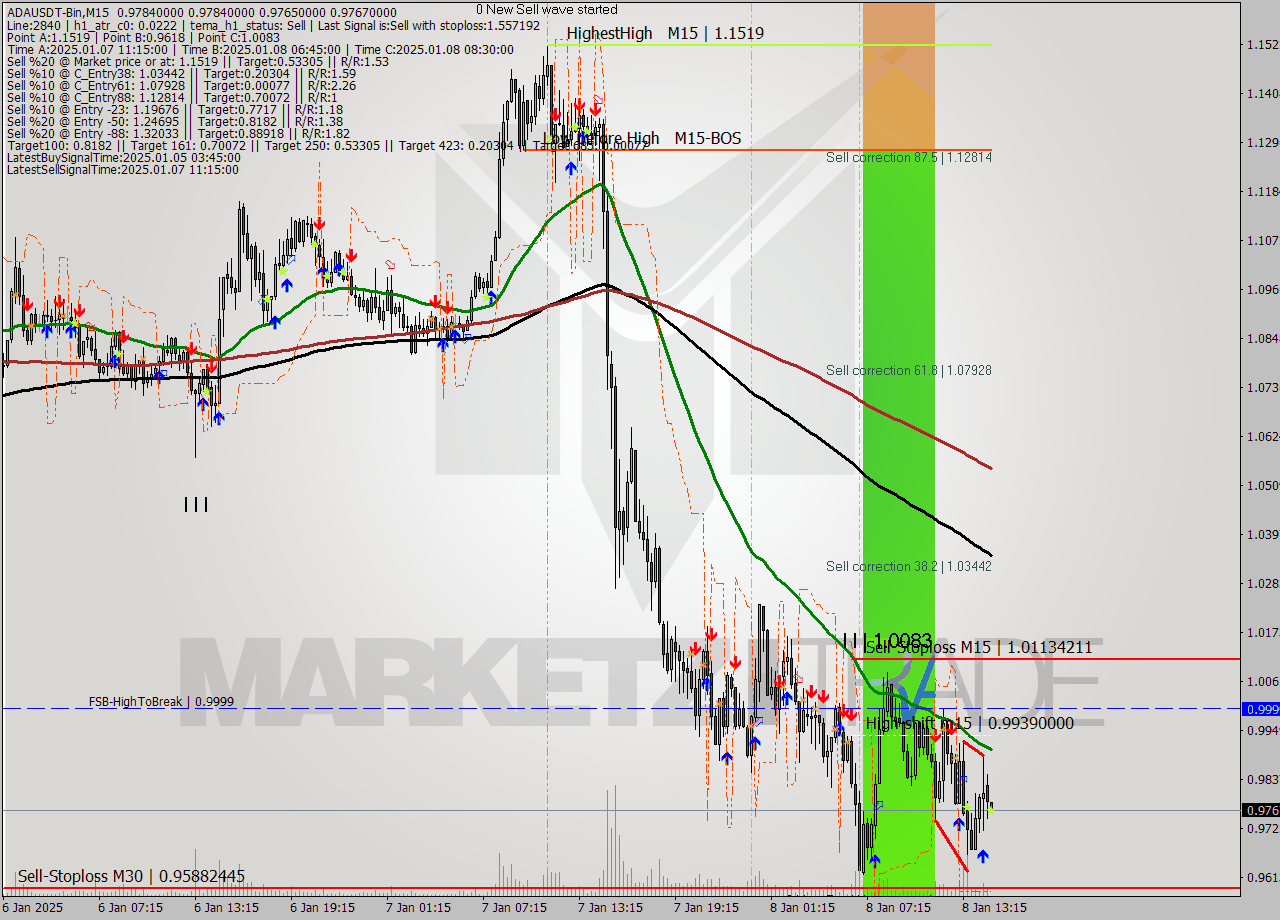Viewport: 1280px width, 920px height.
Task: Click the 1.152 price axis value
Action: click(1262, 45)
